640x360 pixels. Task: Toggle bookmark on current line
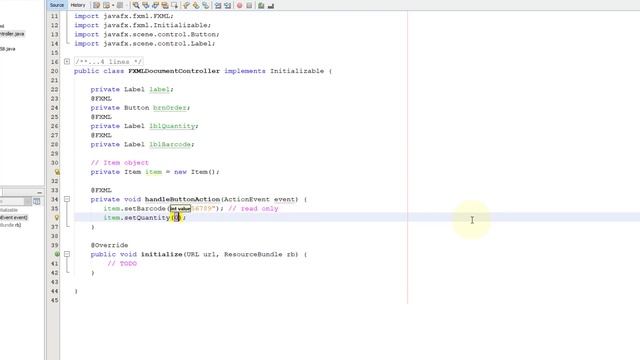205,5
